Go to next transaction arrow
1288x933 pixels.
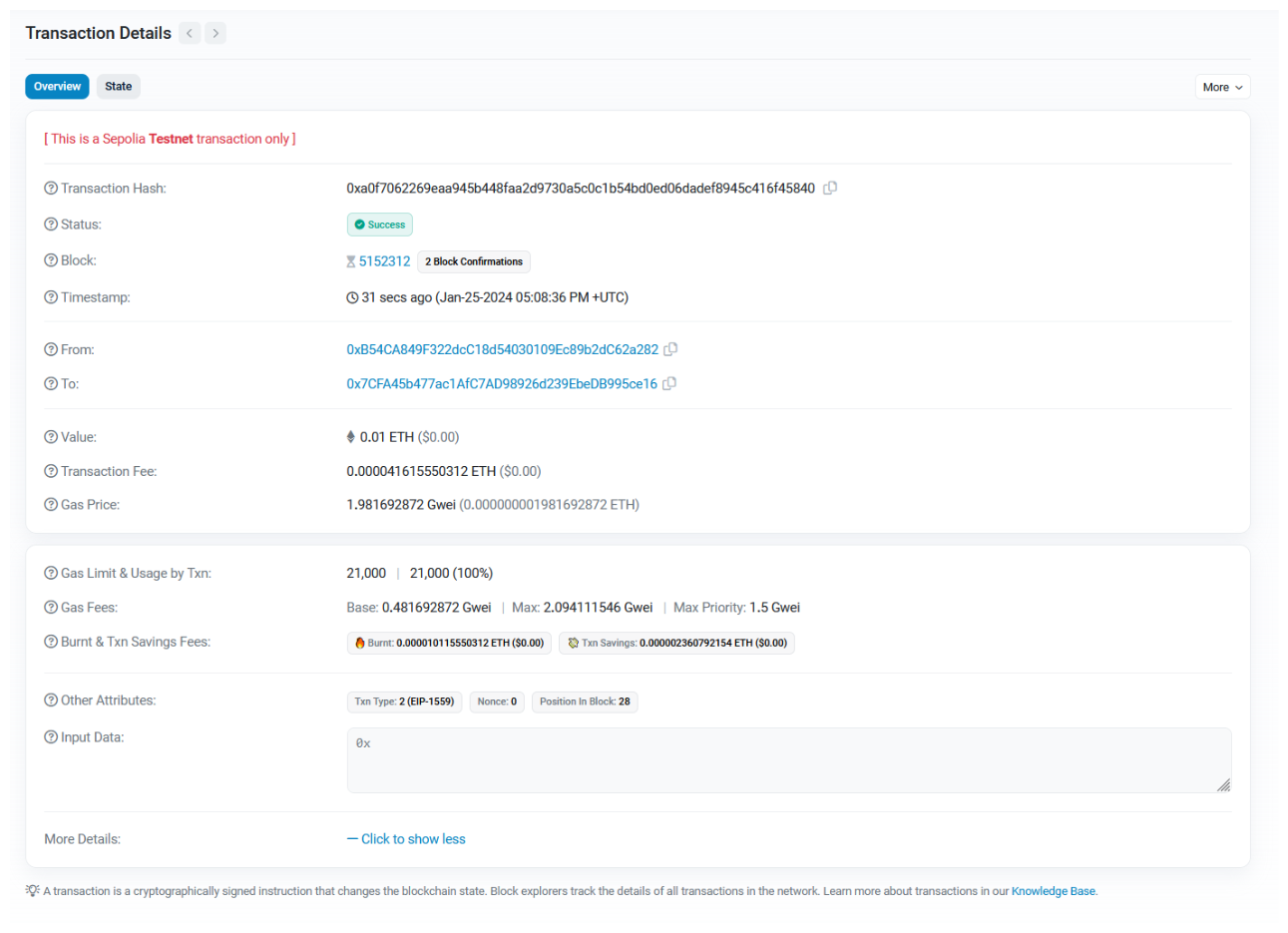click(215, 33)
